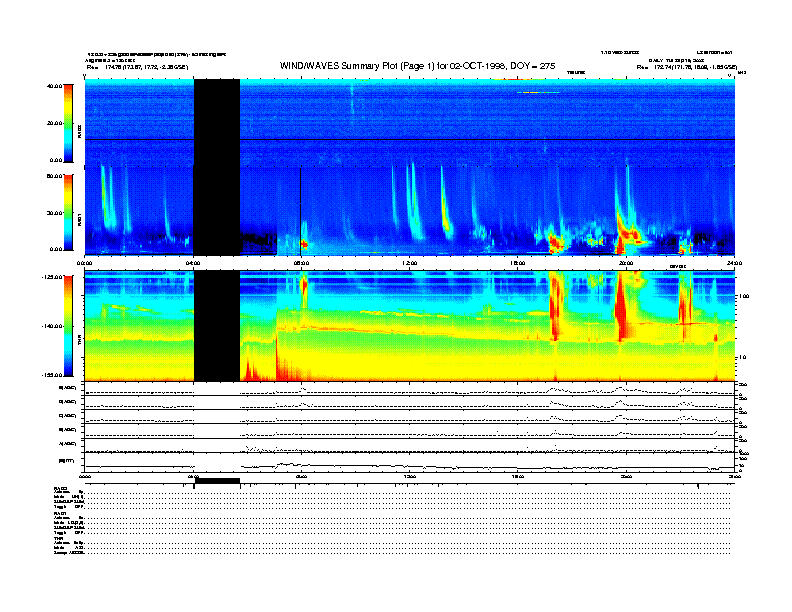
Task: Click the TNR vertical axis label
Action: 79,342
